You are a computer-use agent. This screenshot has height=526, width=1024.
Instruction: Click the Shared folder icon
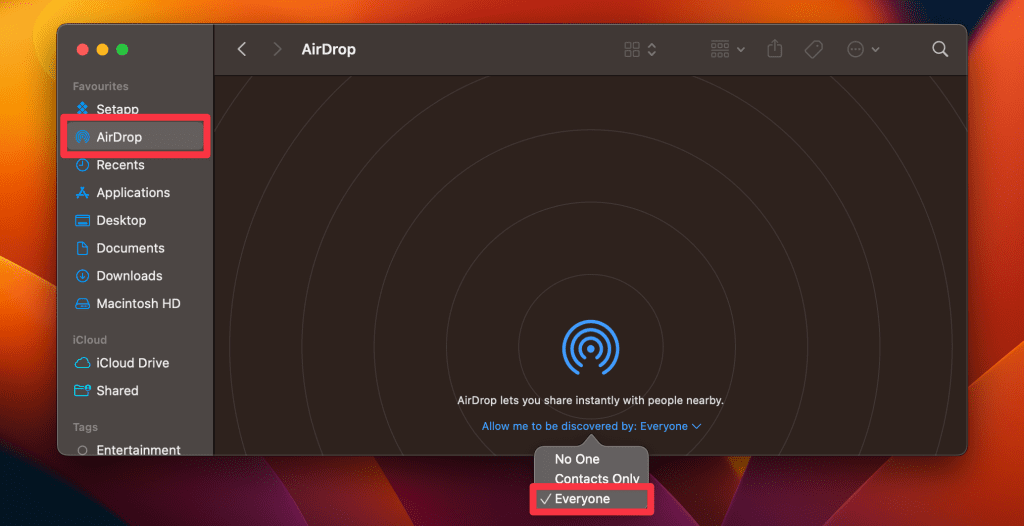82,391
